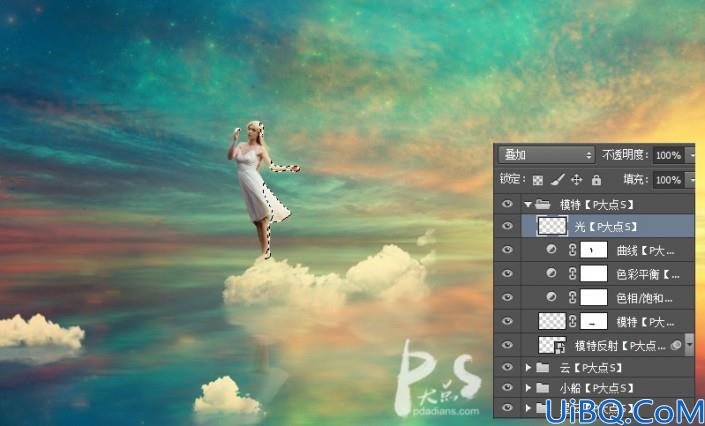Click the layer name 色相/饱和...

tap(644, 298)
